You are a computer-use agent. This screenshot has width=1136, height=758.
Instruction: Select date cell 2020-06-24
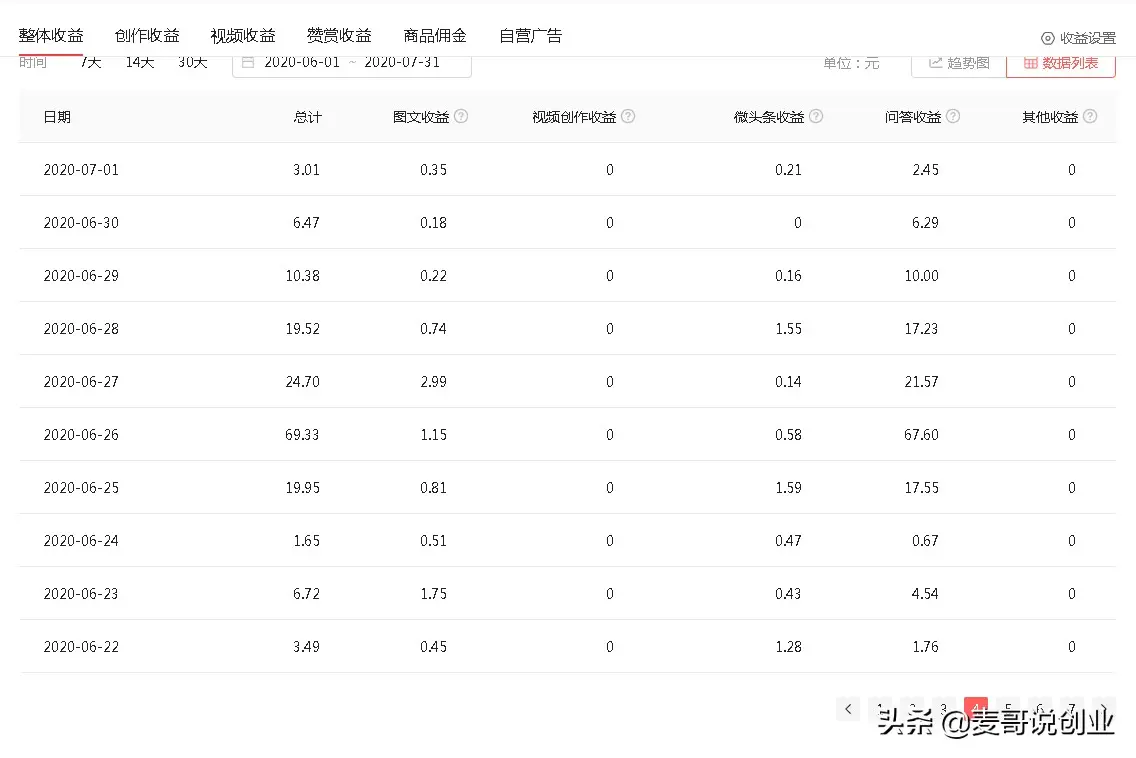pyautogui.click(x=81, y=541)
